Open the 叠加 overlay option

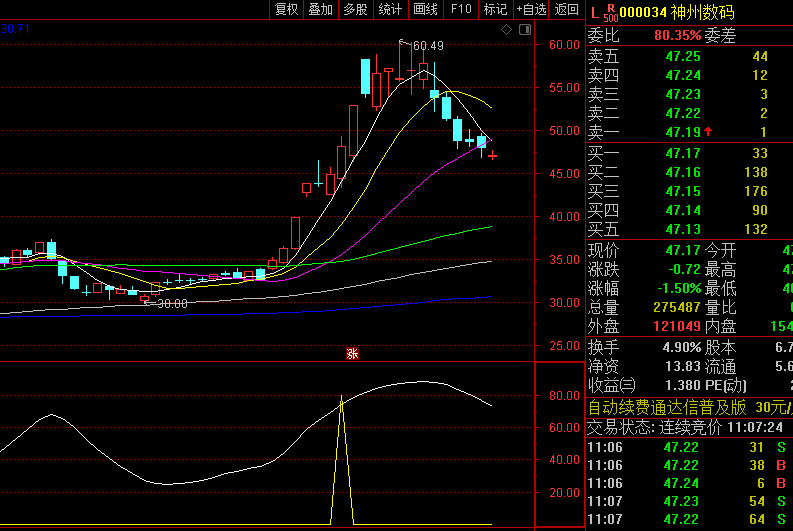(321, 10)
